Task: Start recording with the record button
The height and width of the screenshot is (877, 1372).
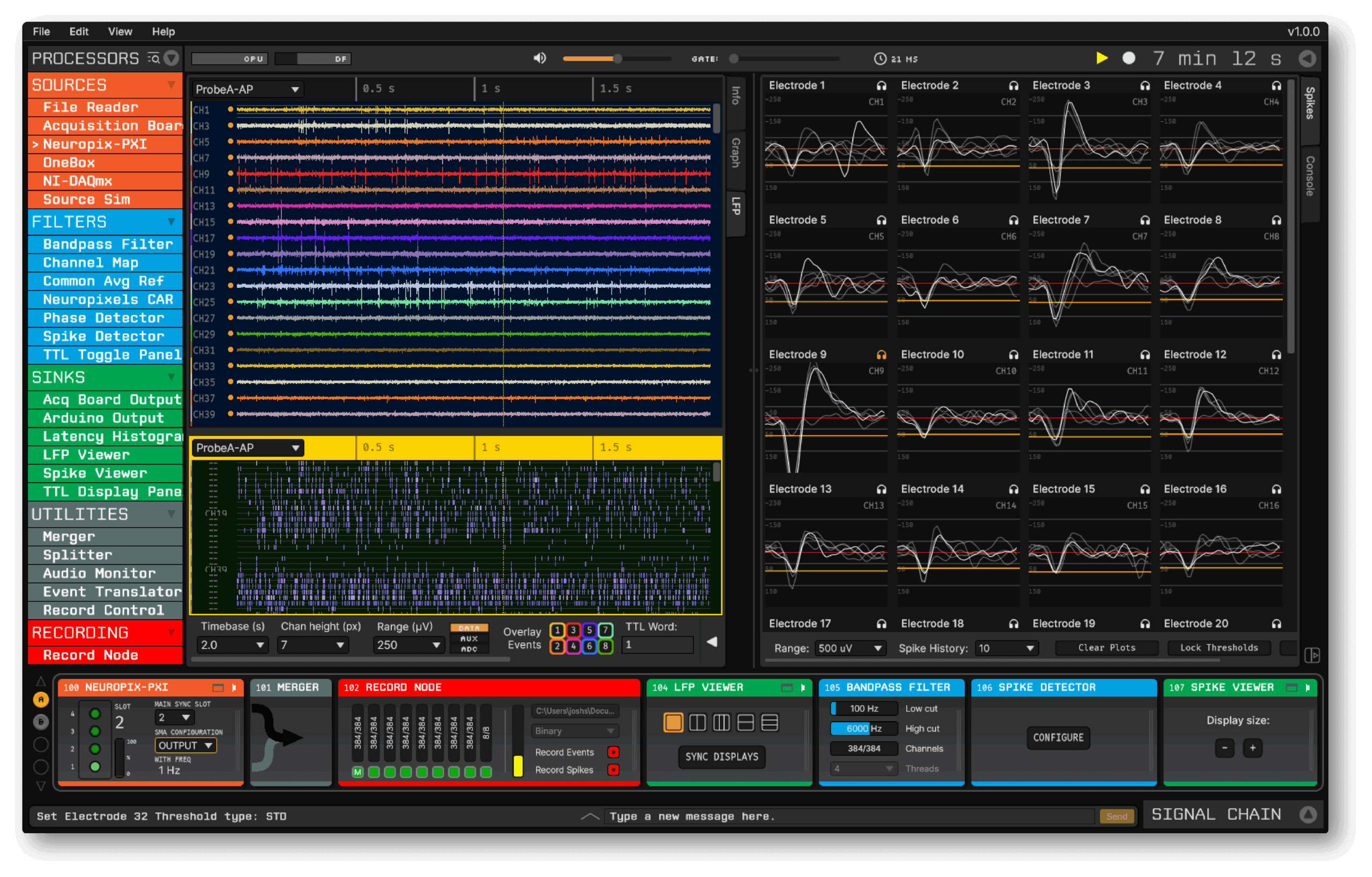Action: (1129, 58)
